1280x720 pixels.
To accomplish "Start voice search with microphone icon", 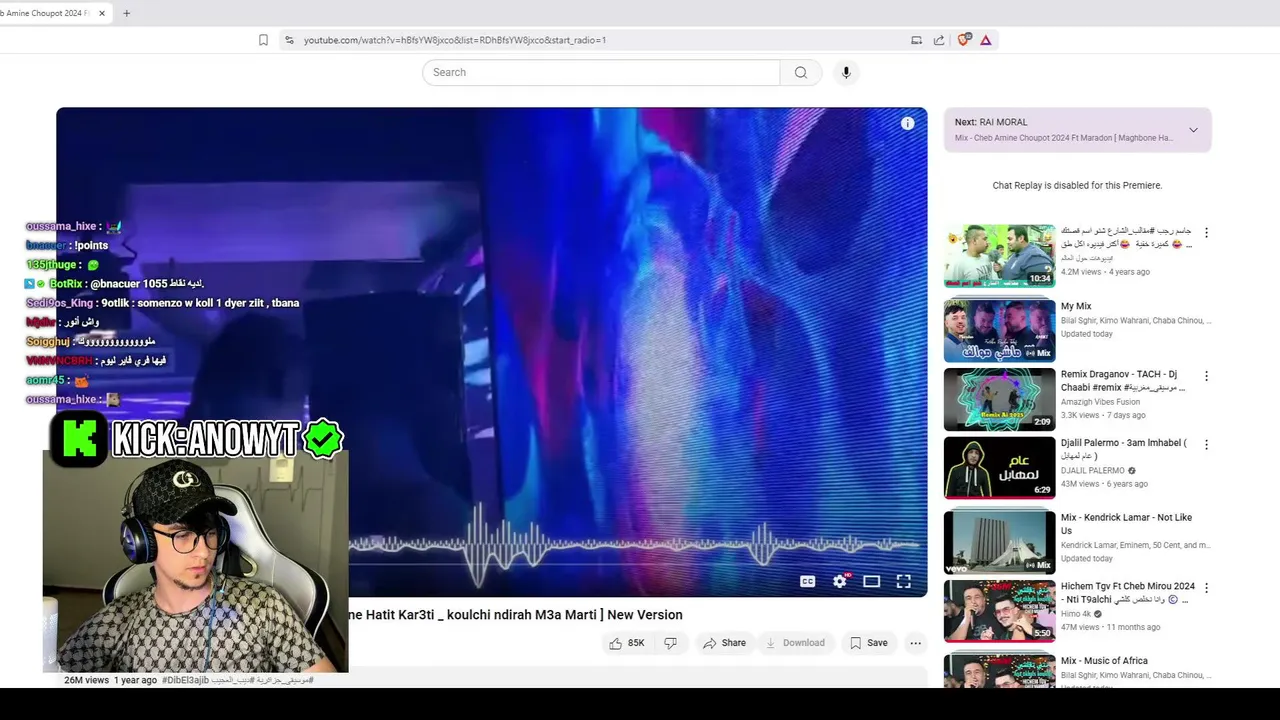I will click(x=846, y=72).
